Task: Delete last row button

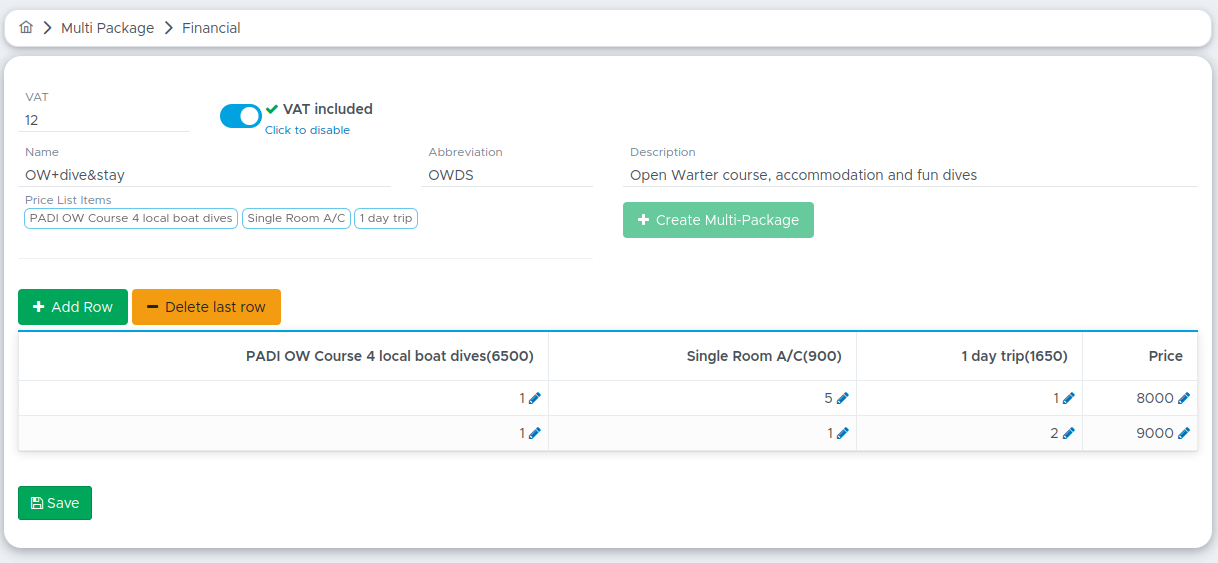Action: pos(206,307)
